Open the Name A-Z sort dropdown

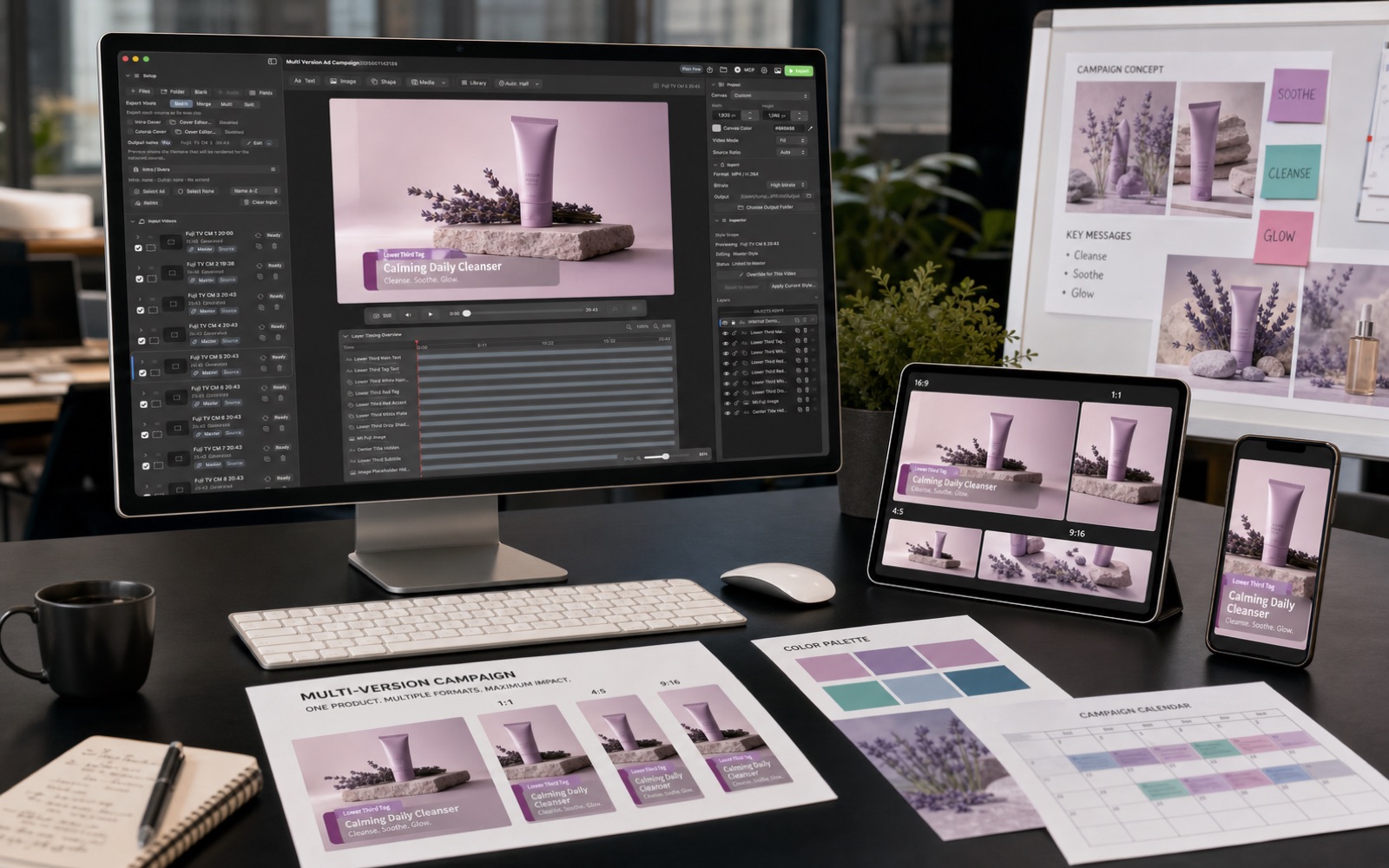(x=255, y=191)
